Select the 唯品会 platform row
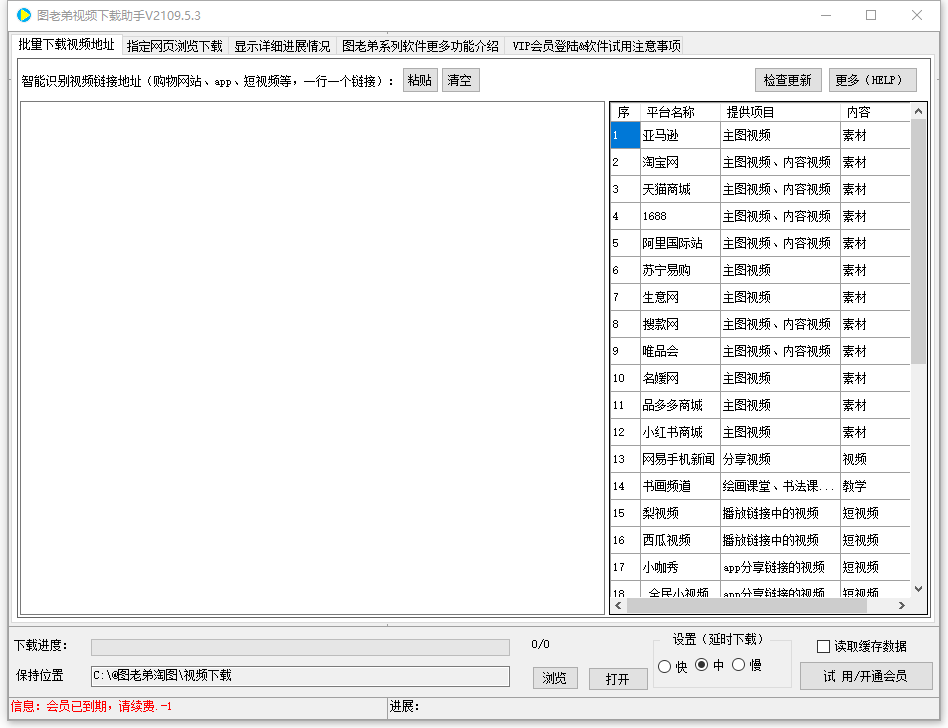 tap(760, 351)
